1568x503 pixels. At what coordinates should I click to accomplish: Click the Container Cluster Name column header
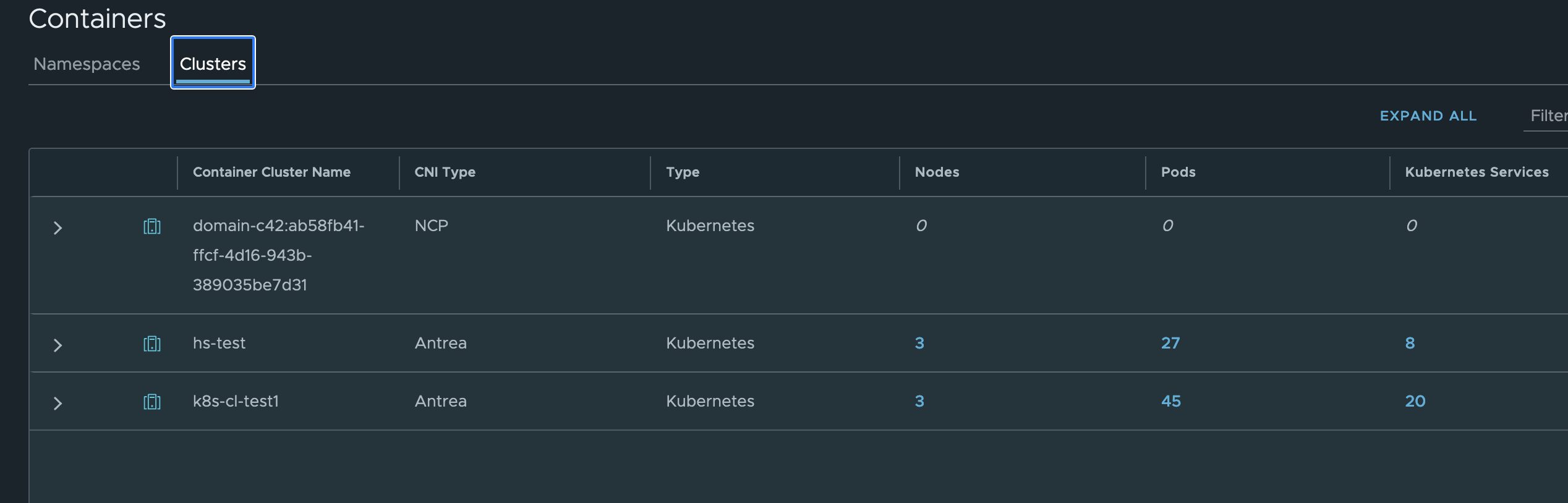271,172
